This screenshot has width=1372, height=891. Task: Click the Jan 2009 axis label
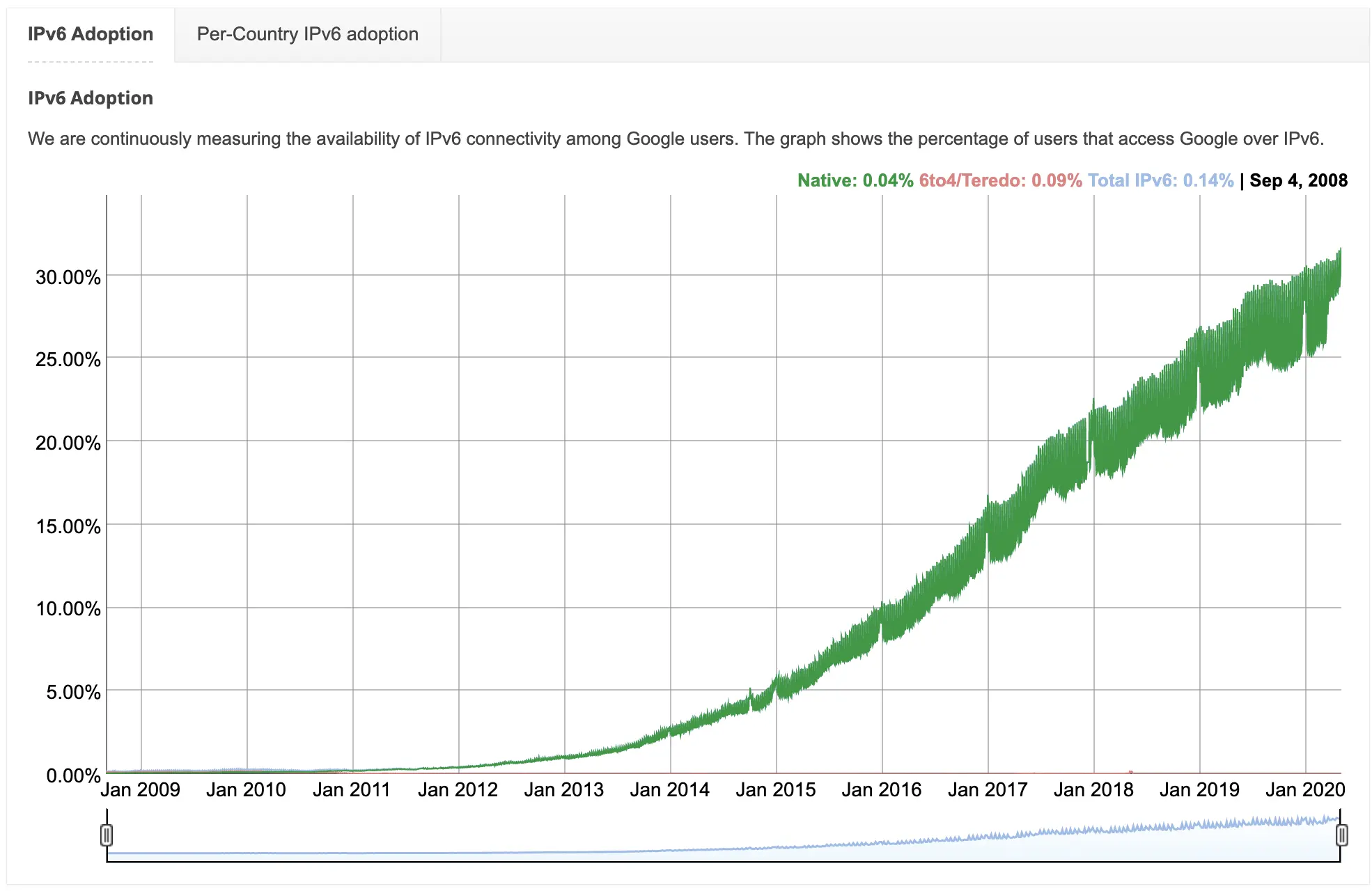pyautogui.click(x=139, y=789)
